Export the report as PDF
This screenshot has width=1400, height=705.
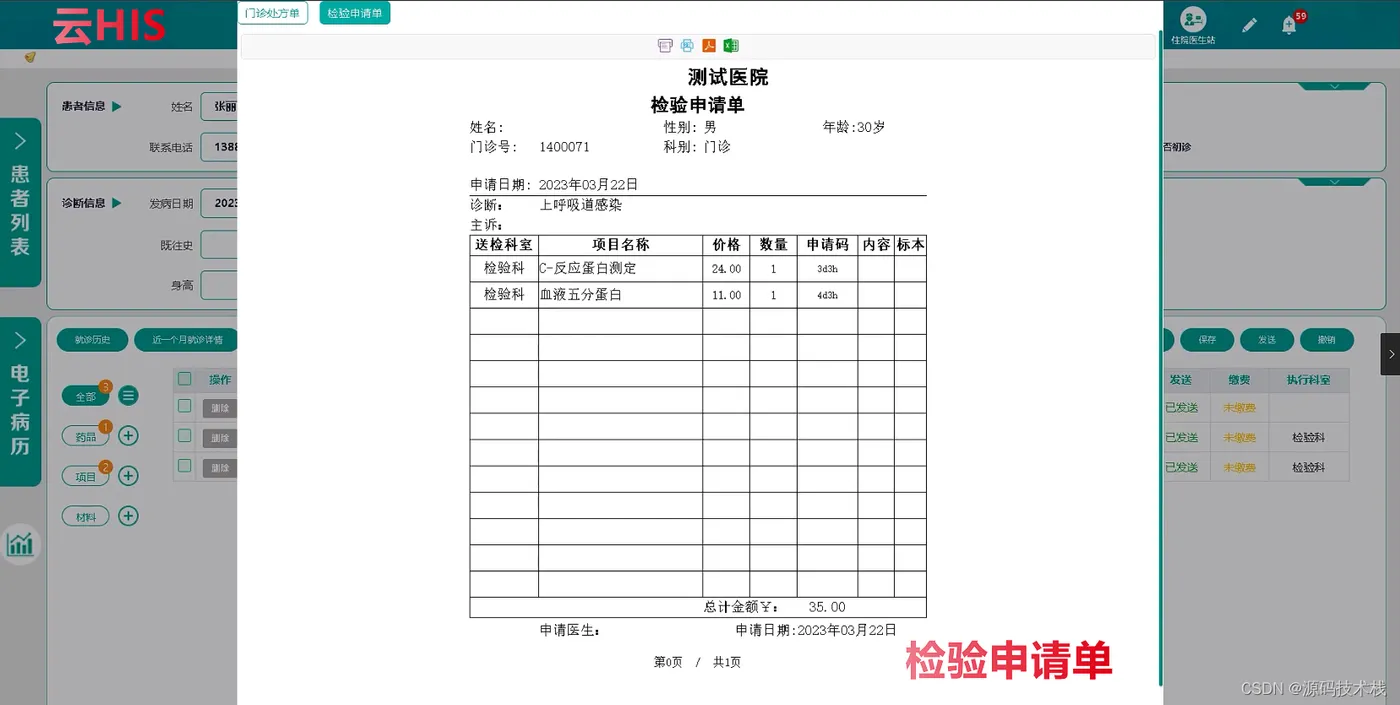pos(709,46)
